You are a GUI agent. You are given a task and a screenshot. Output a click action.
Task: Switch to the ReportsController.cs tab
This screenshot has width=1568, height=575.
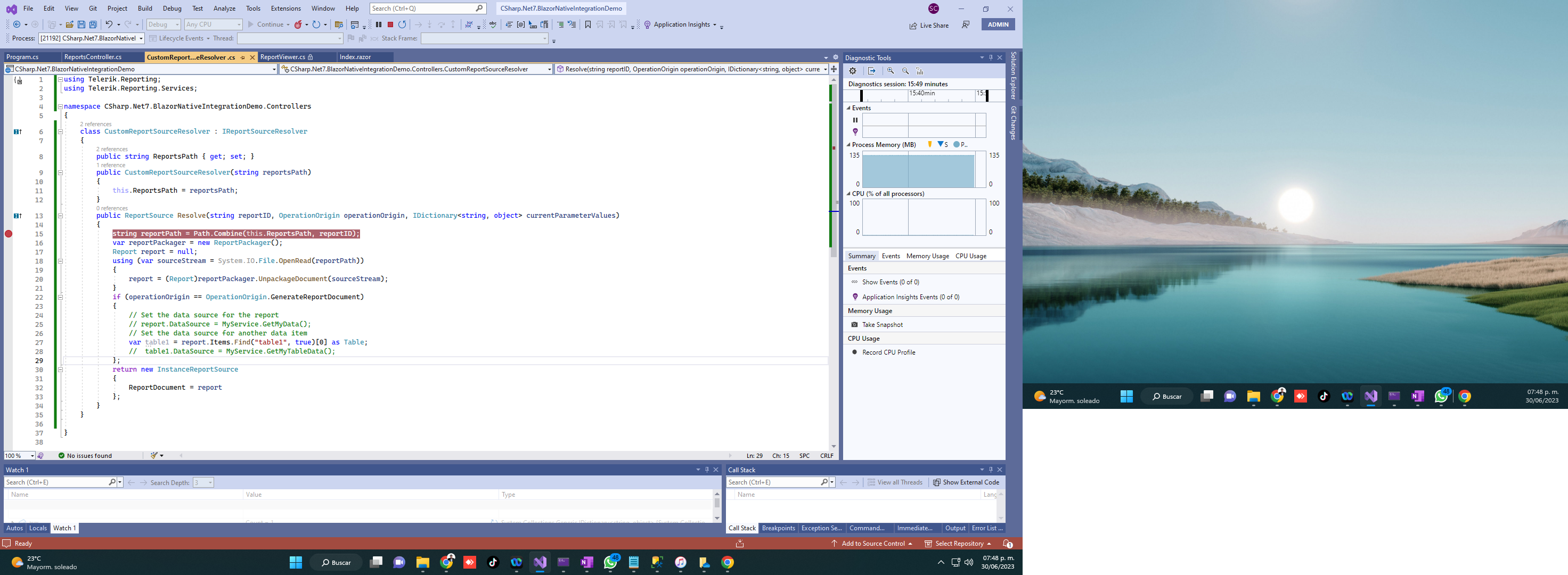(x=93, y=57)
